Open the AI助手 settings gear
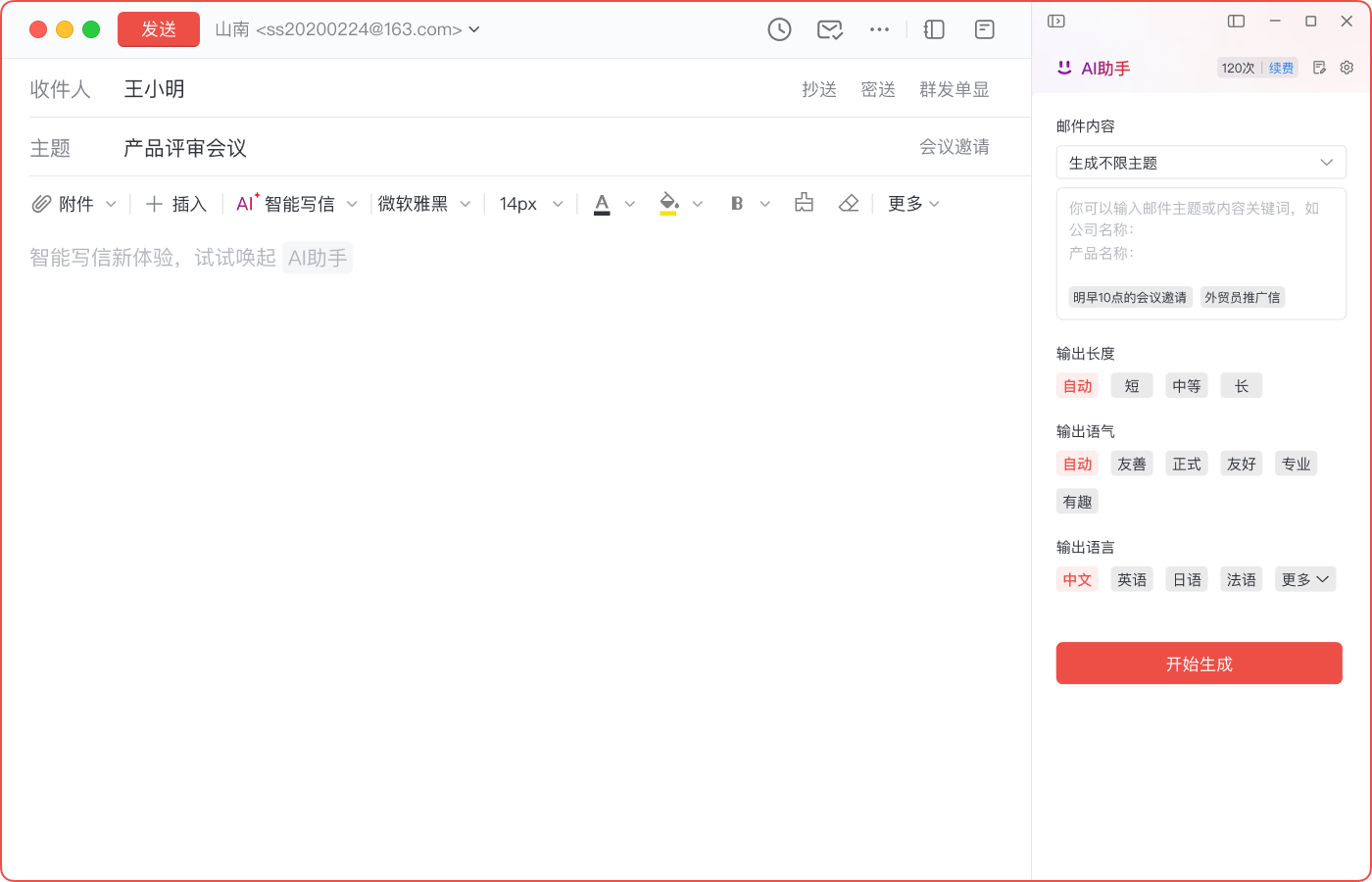Screen dimensions: 1372x882 pyautogui.click(x=1347, y=67)
